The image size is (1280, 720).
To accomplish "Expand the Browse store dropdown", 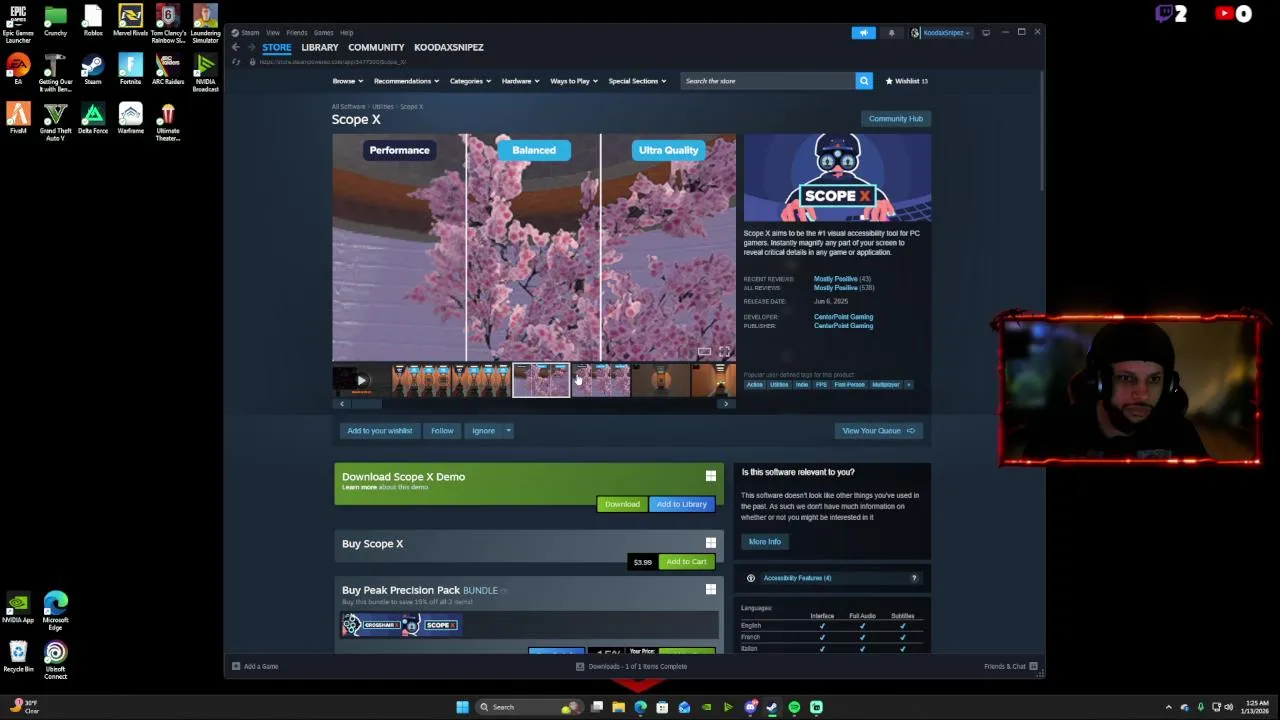I will click(347, 81).
